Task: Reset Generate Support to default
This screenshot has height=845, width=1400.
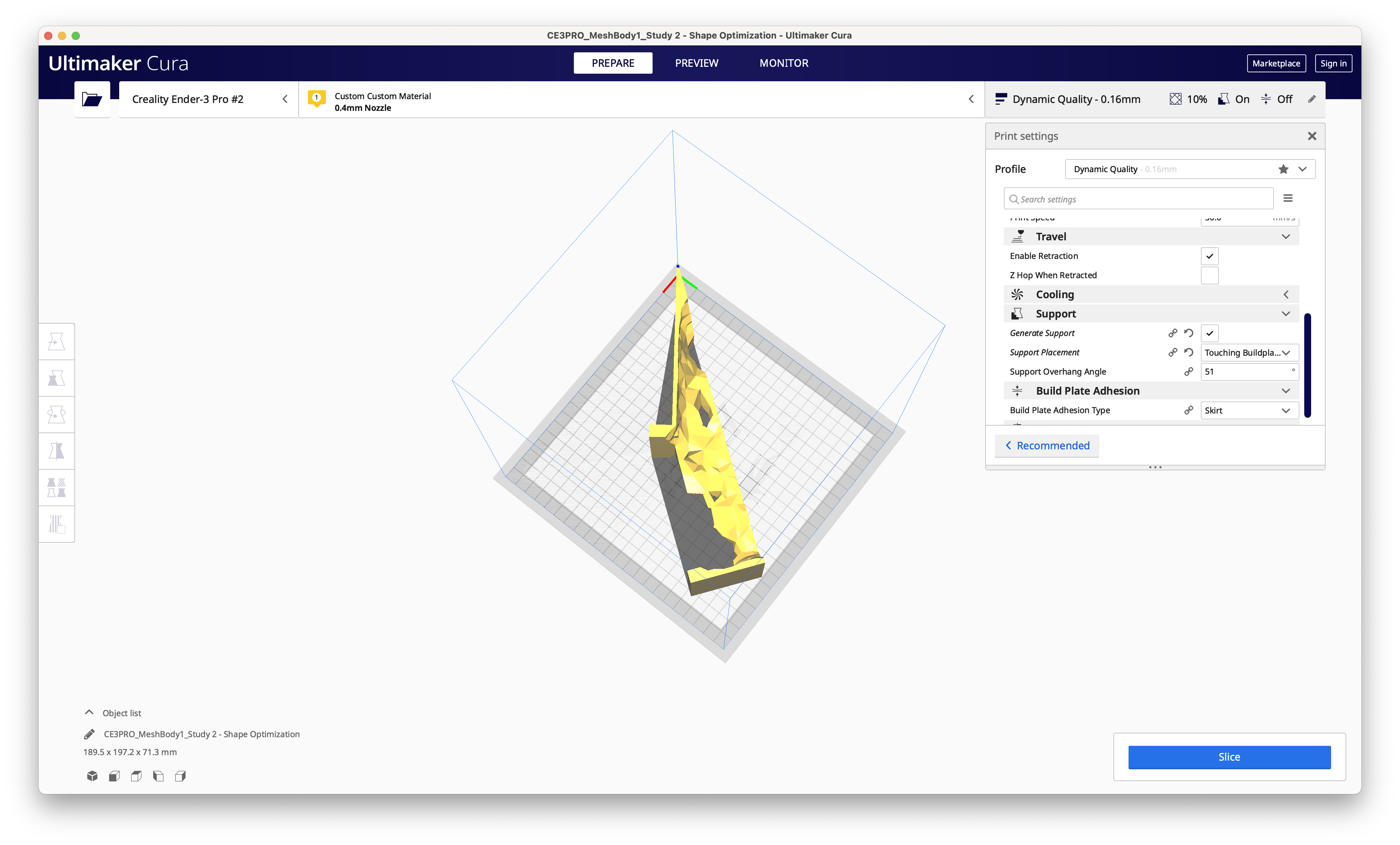Action: [1188, 333]
